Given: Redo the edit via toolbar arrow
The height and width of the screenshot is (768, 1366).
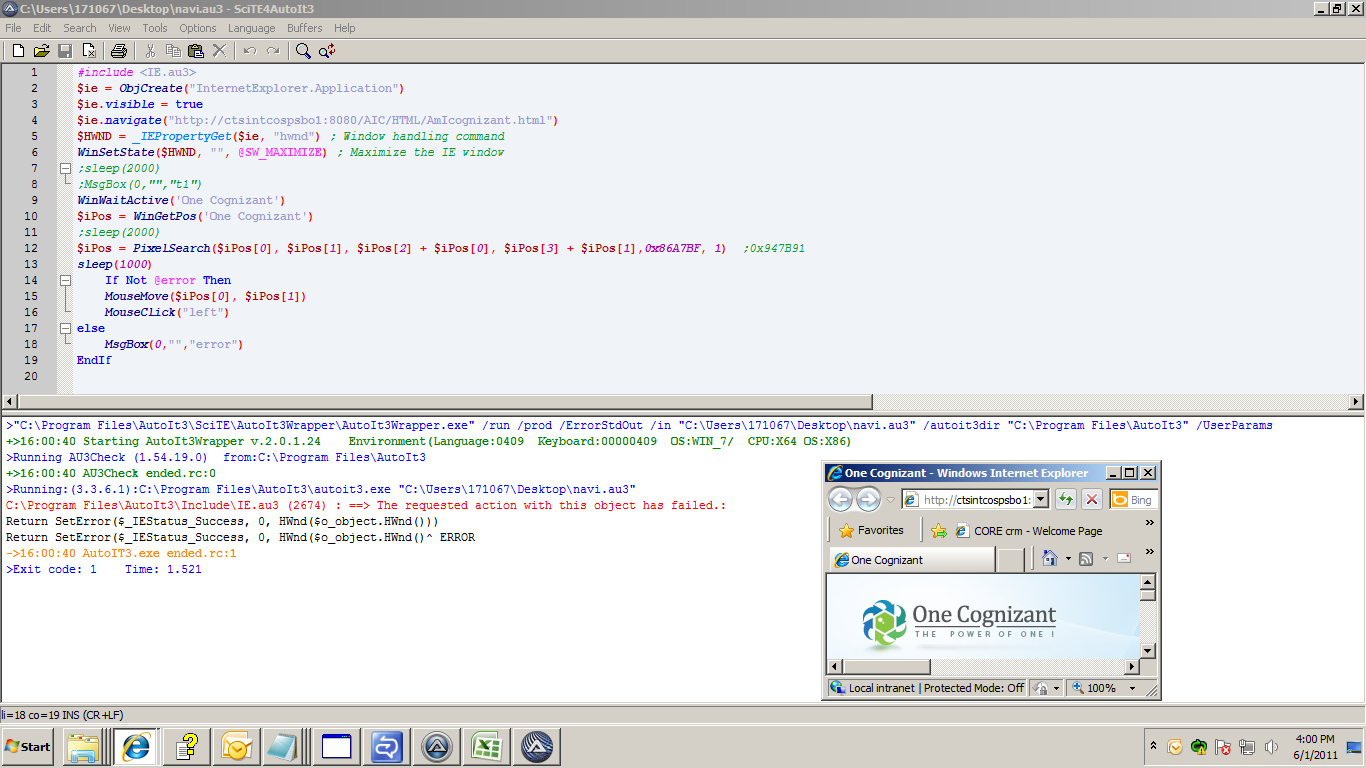Looking at the screenshot, I should [273, 50].
